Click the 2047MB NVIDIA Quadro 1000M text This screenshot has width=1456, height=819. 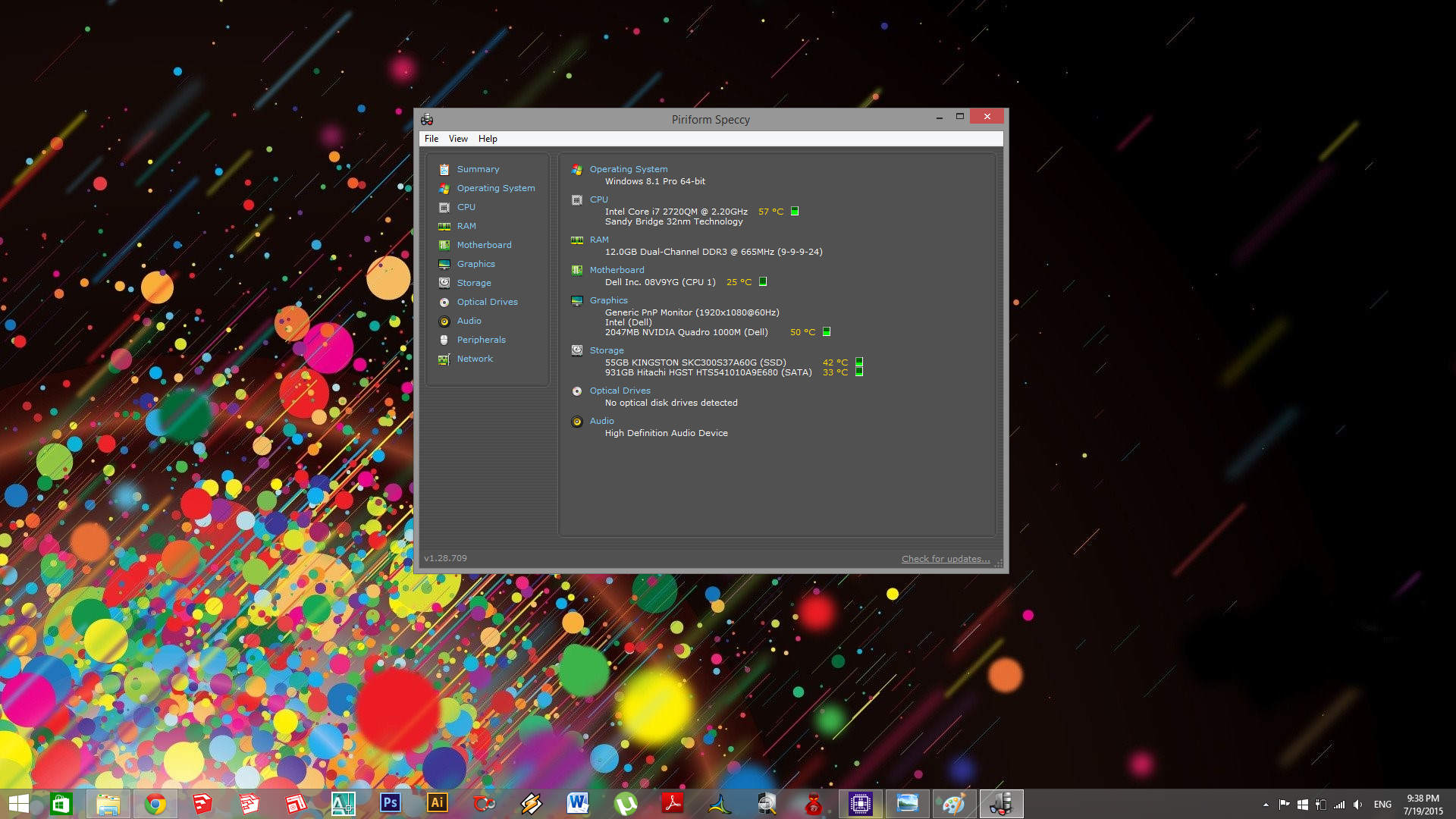[x=686, y=332]
